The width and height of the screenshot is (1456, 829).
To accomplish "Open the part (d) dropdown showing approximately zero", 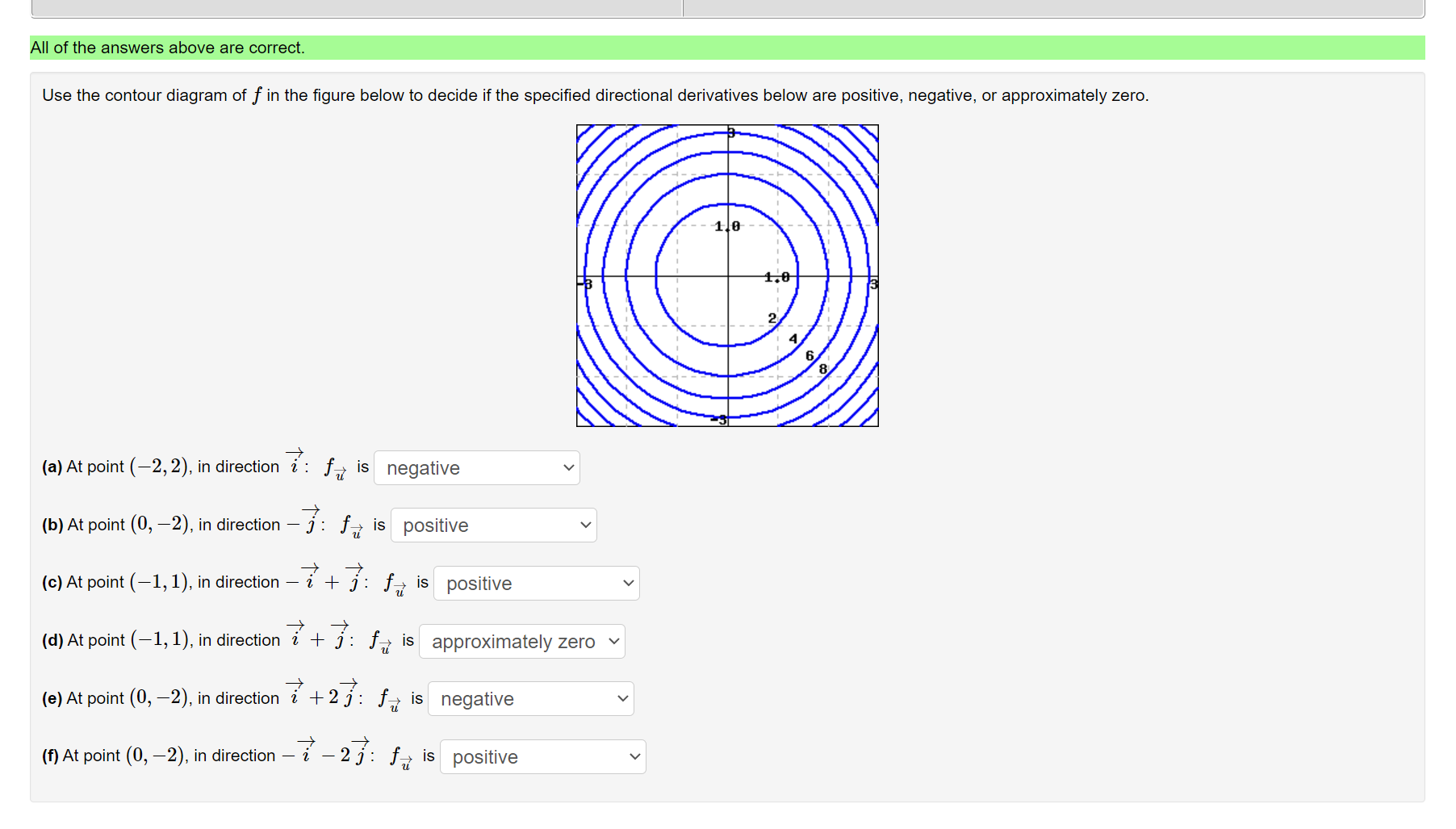I will [522, 642].
